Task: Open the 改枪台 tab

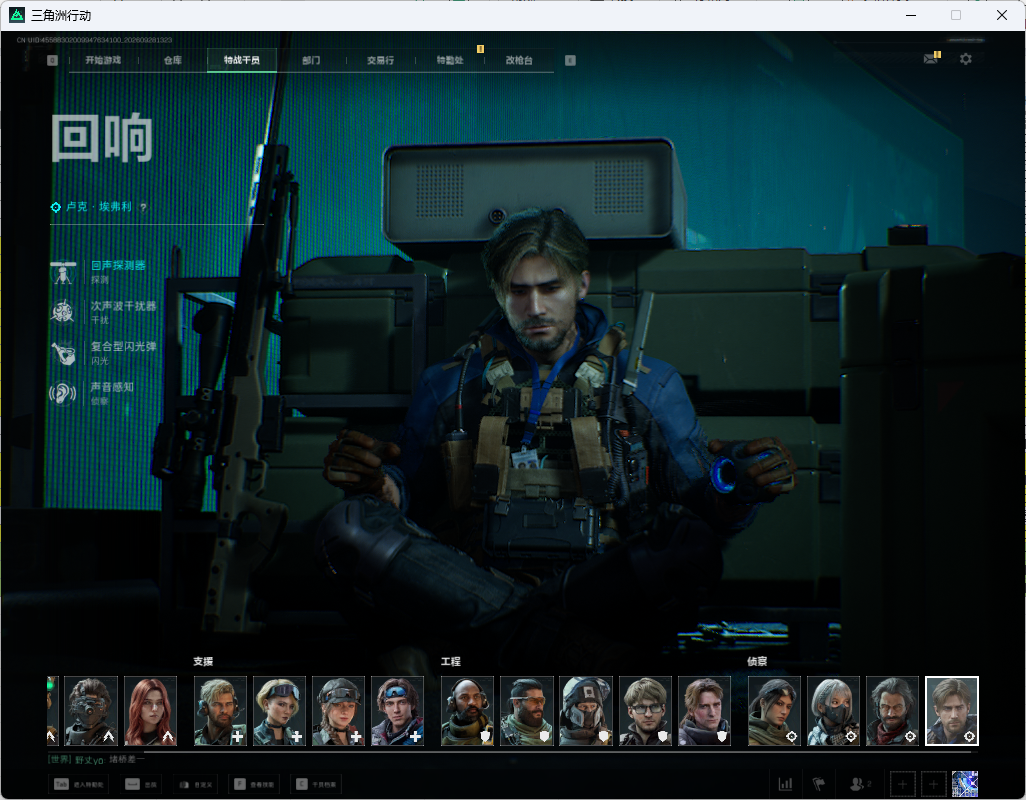Action: (519, 60)
